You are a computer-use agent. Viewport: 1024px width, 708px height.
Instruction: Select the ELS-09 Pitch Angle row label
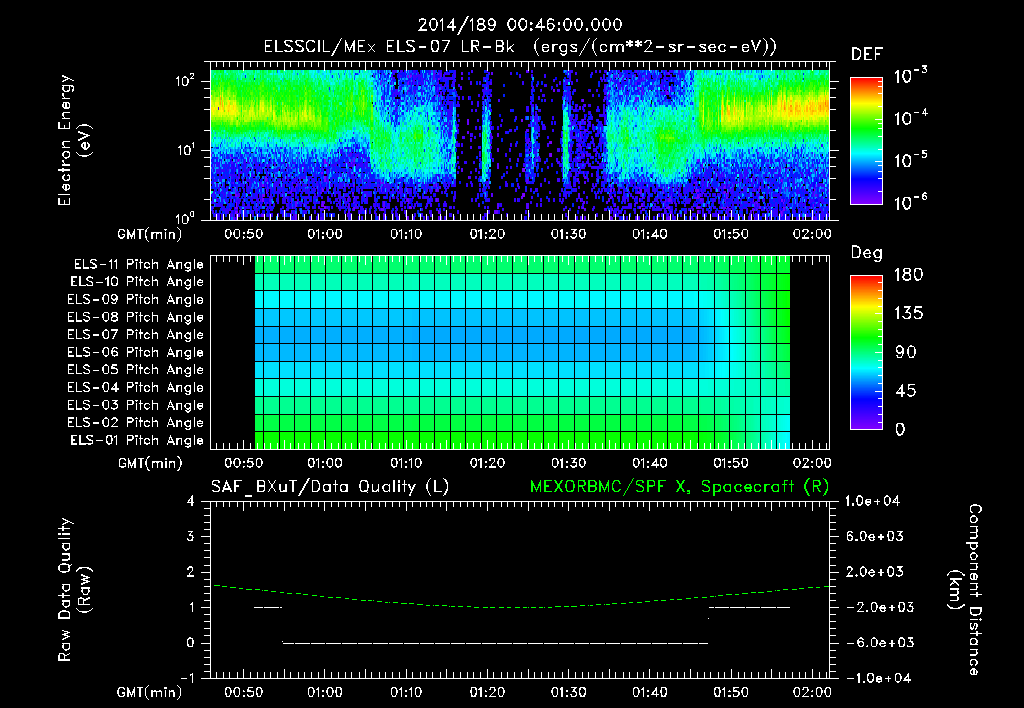pos(136,300)
